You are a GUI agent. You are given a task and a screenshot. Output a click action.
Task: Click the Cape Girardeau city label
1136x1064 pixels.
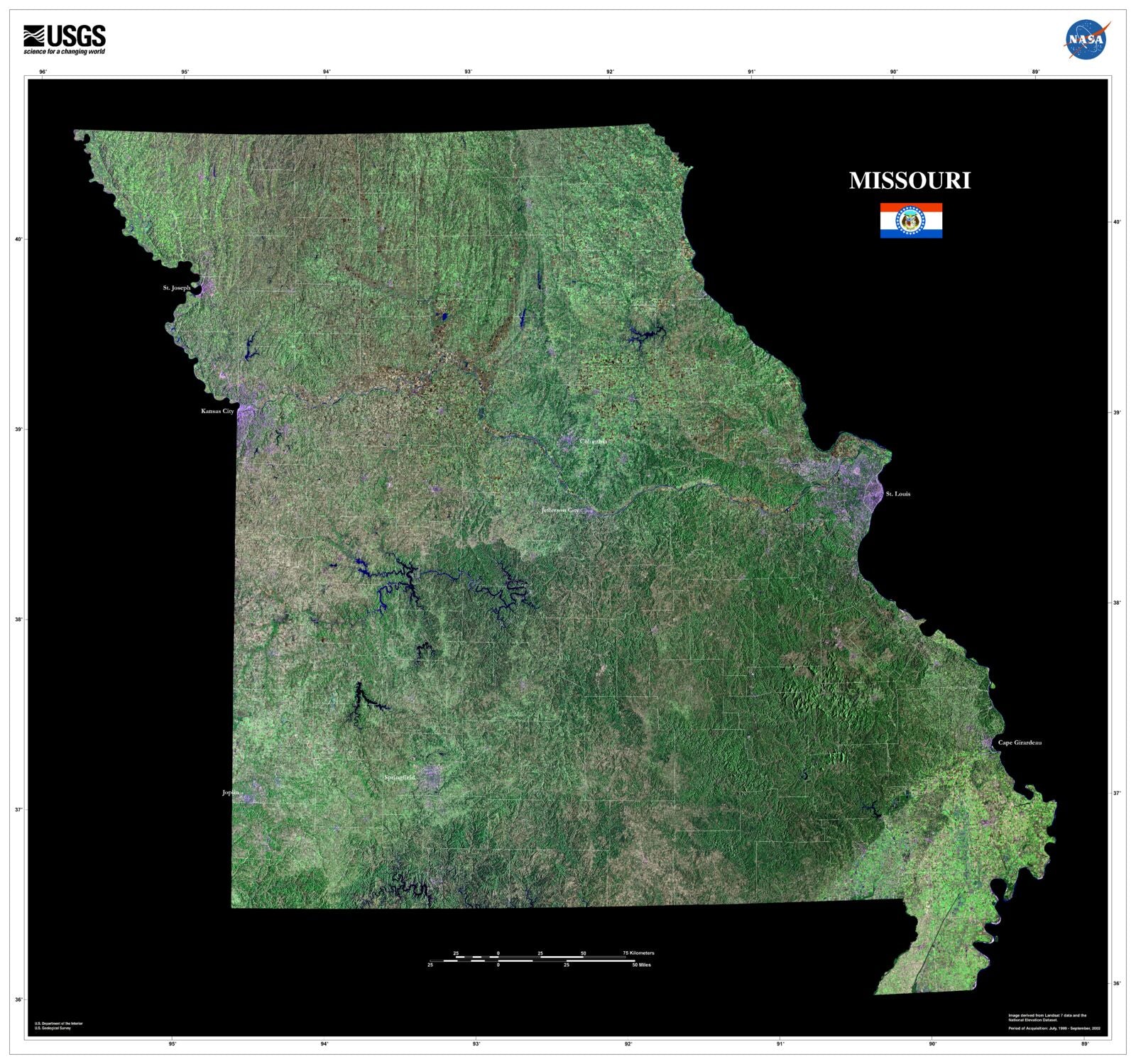coord(1020,742)
